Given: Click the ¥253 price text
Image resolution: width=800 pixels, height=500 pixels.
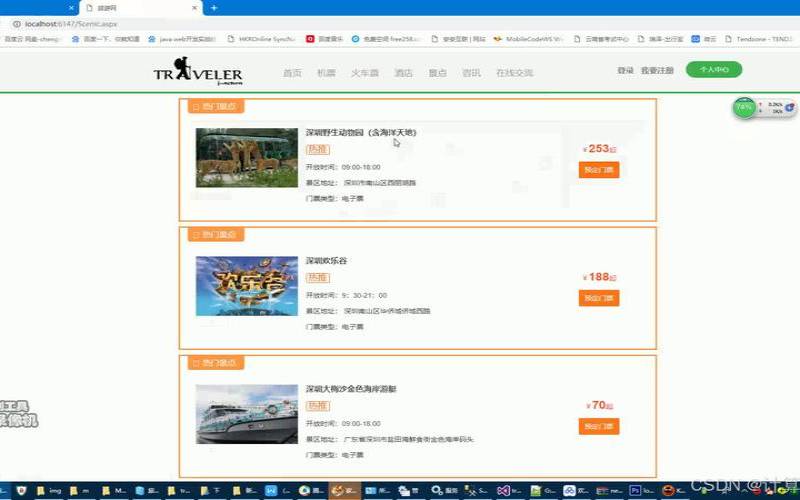Looking at the screenshot, I should point(599,149).
